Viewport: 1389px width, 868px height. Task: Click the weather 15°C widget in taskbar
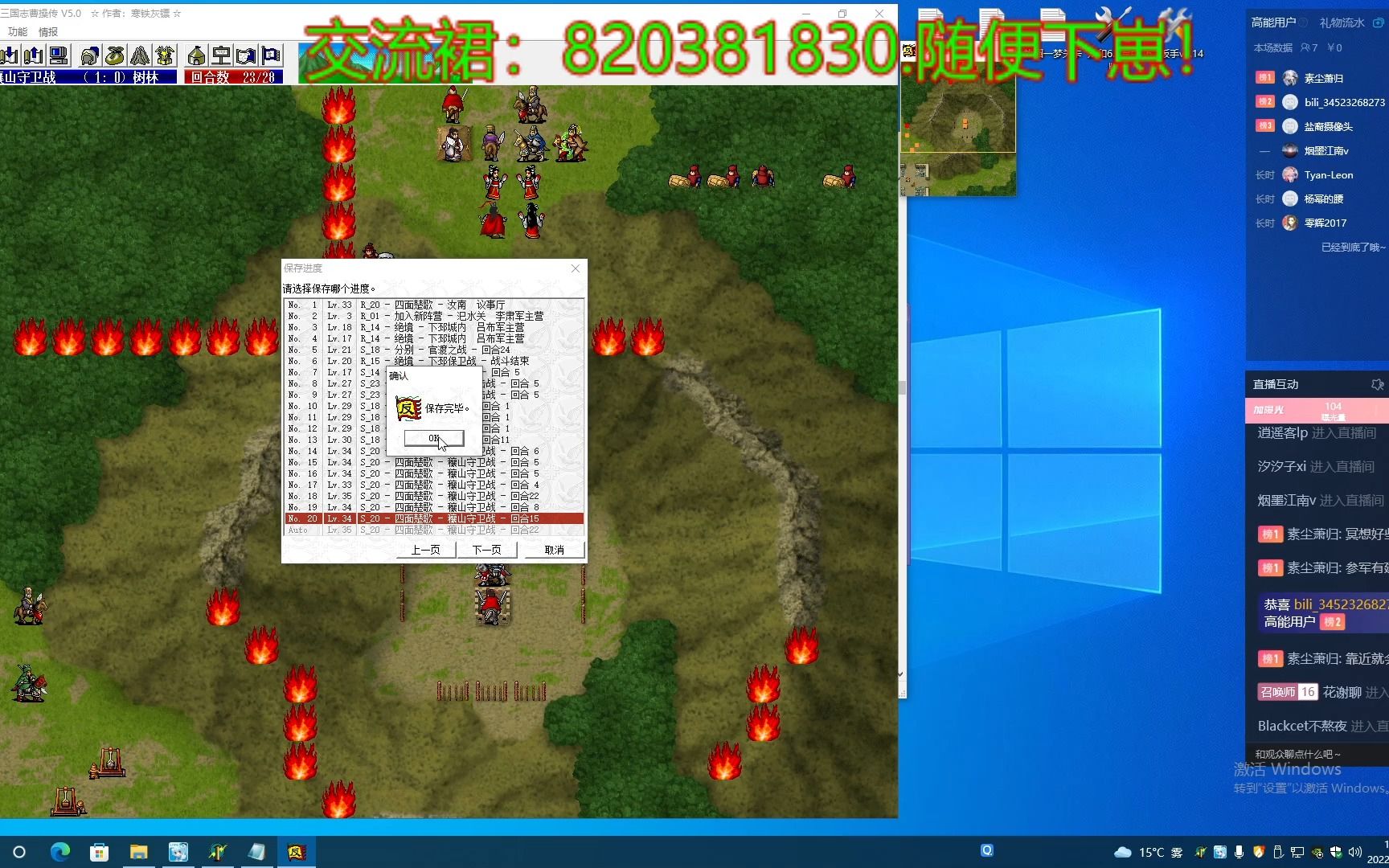click(x=1148, y=852)
